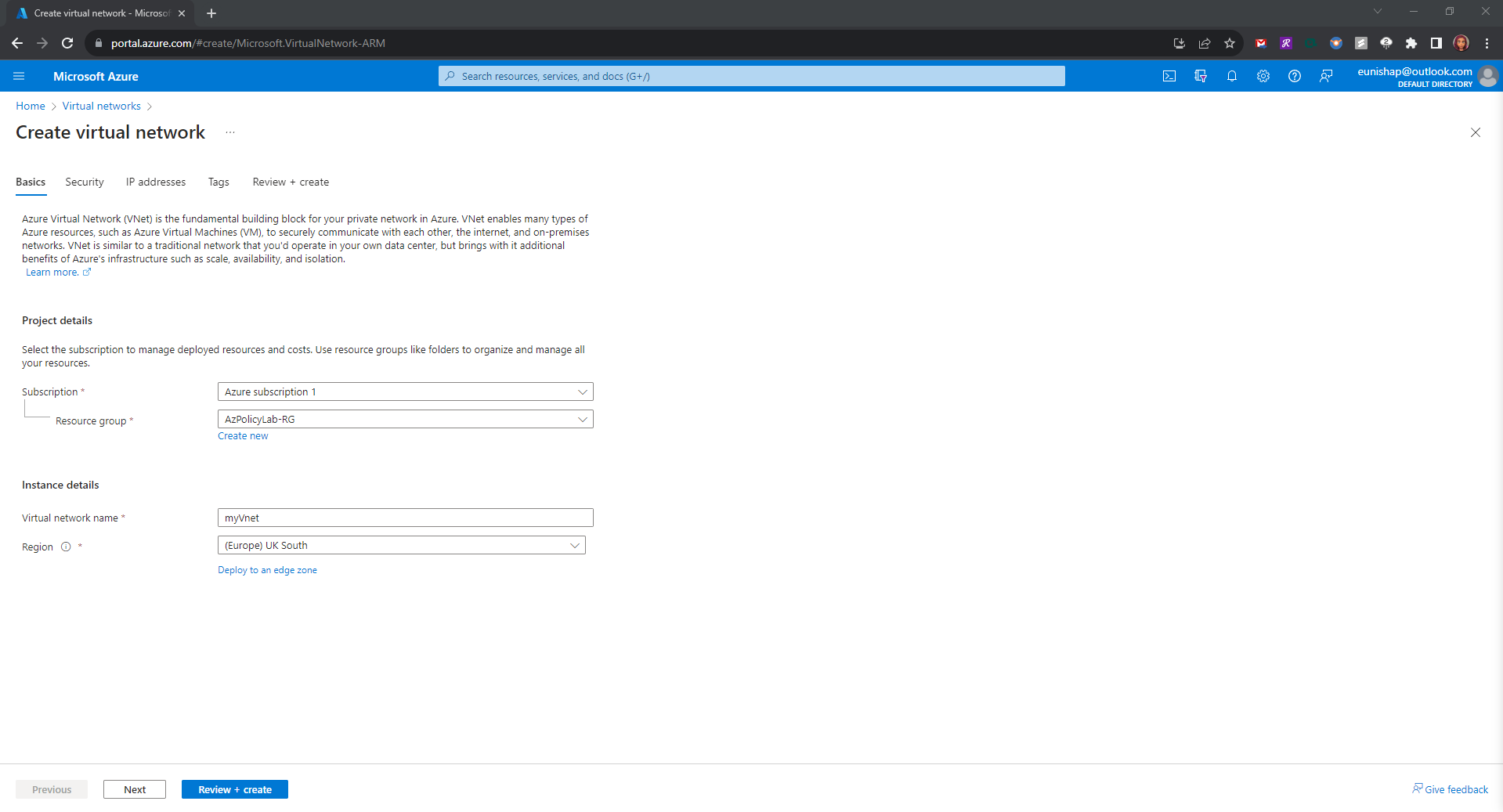This screenshot has width=1503, height=812.
Task: Open the Help question mark menu
Action: coord(1294,76)
